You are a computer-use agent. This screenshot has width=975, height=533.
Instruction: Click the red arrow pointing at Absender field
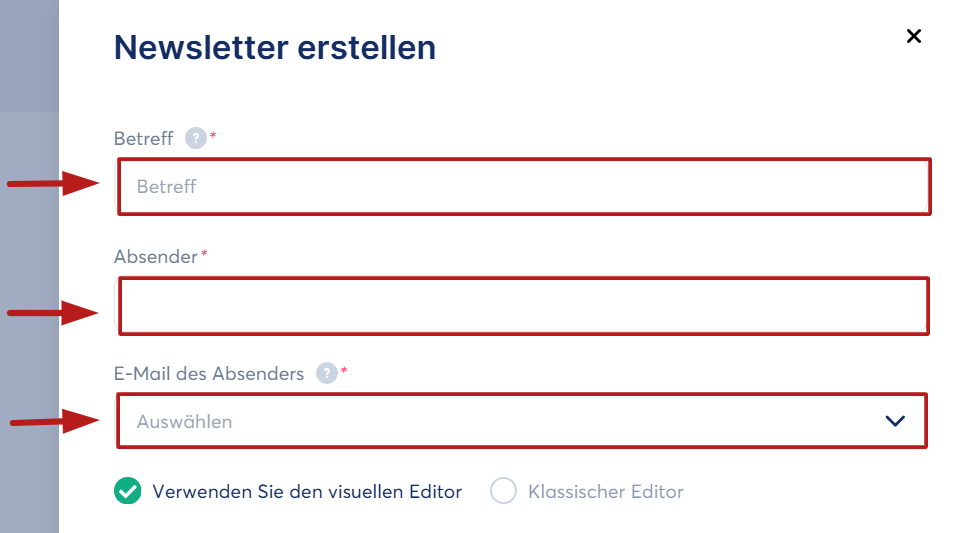pos(53,313)
